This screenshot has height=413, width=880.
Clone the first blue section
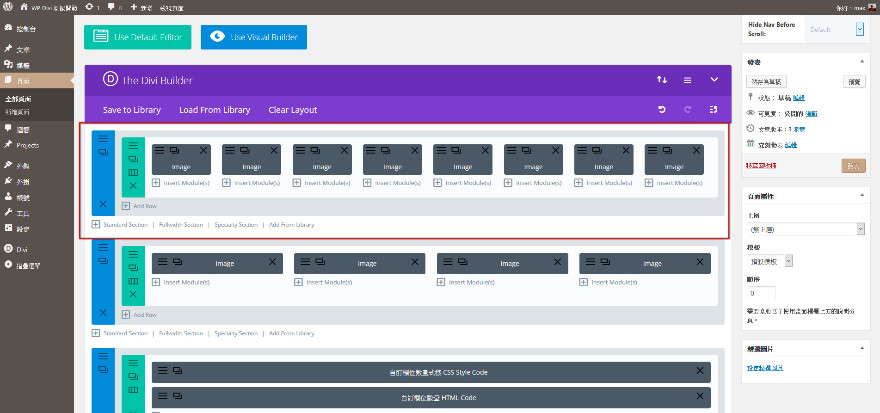coord(103,152)
